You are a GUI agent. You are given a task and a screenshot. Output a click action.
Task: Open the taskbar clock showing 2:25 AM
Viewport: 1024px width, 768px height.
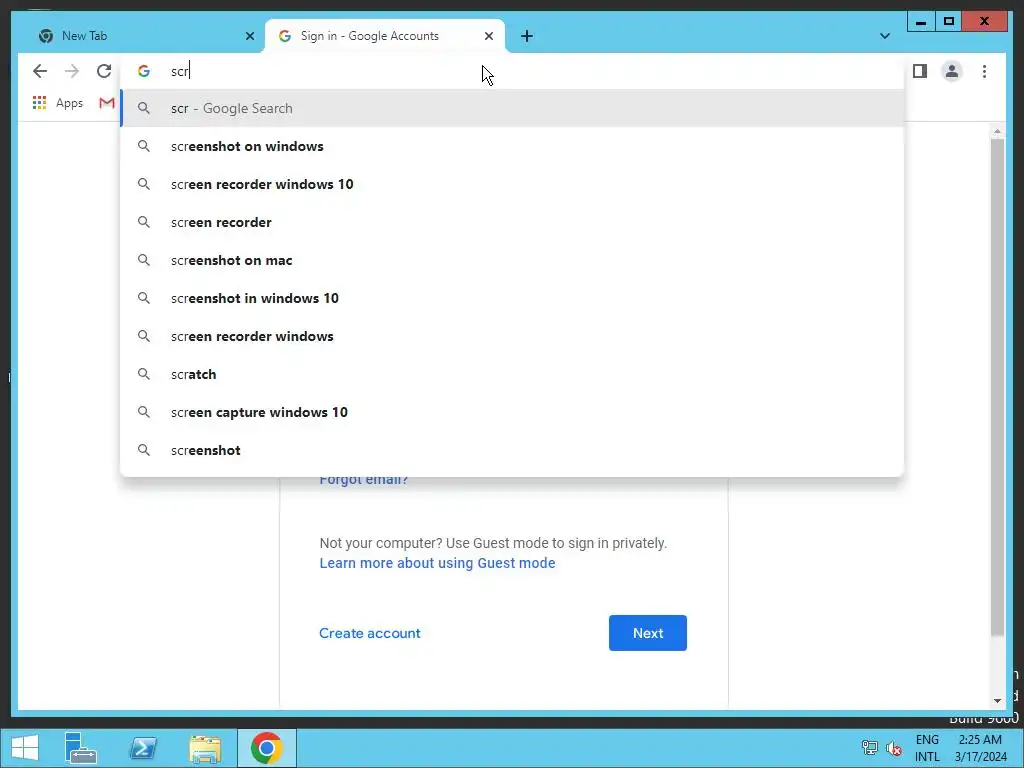tap(980, 748)
